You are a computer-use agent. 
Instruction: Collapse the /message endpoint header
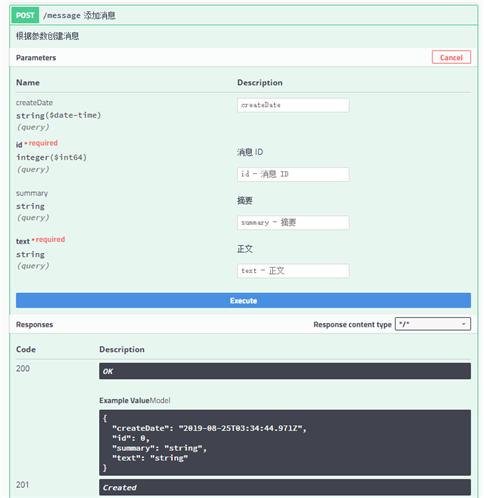click(x=243, y=15)
